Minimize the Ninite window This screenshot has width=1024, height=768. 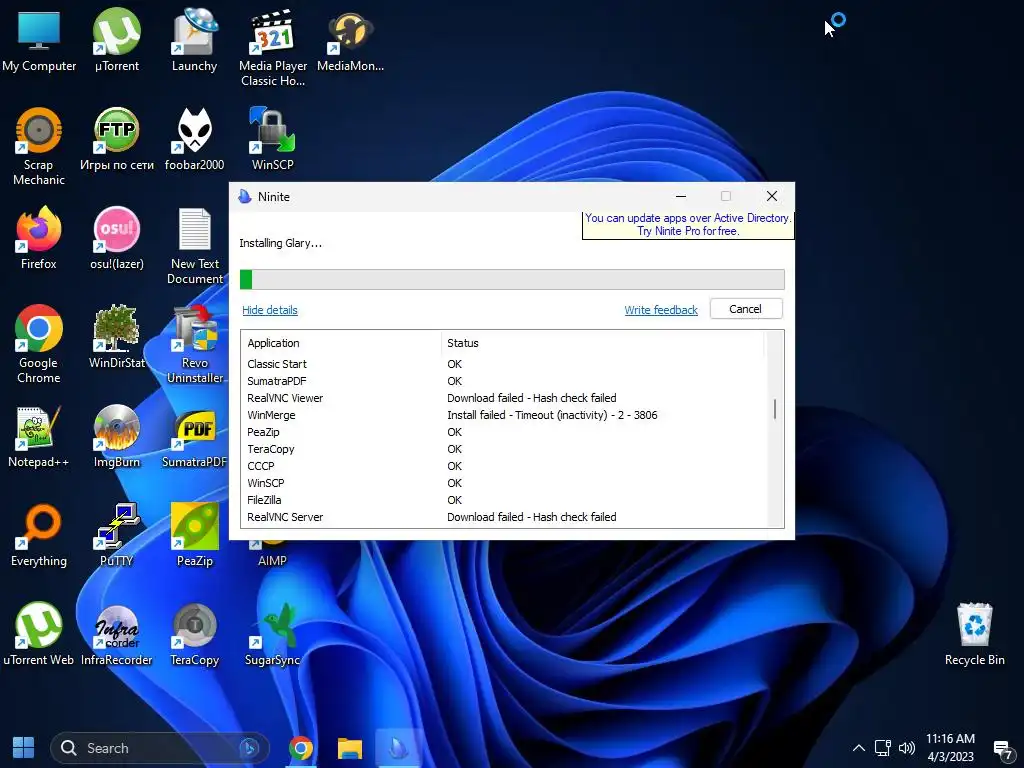(x=680, y=196)
